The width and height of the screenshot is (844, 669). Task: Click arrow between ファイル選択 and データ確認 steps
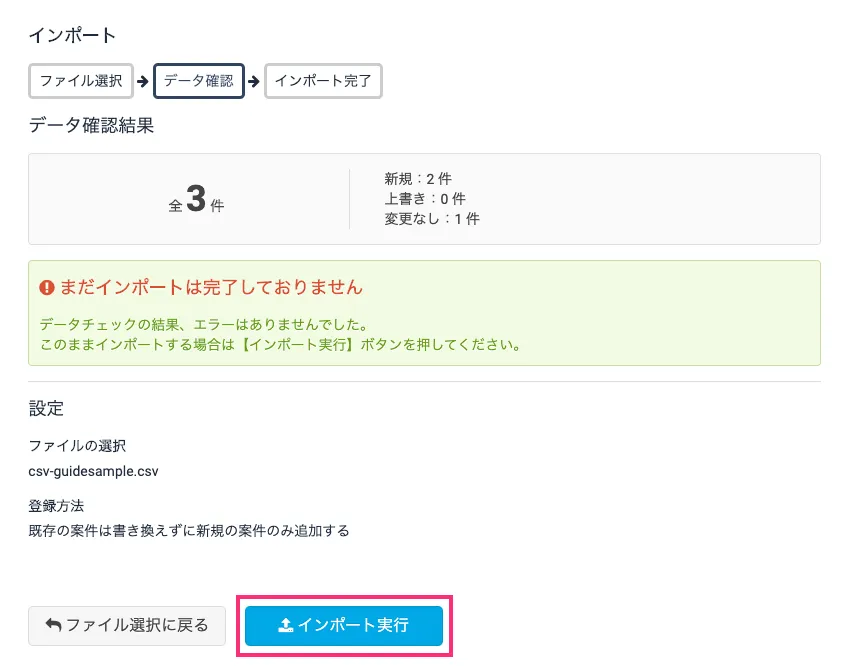tap(143, 82)
